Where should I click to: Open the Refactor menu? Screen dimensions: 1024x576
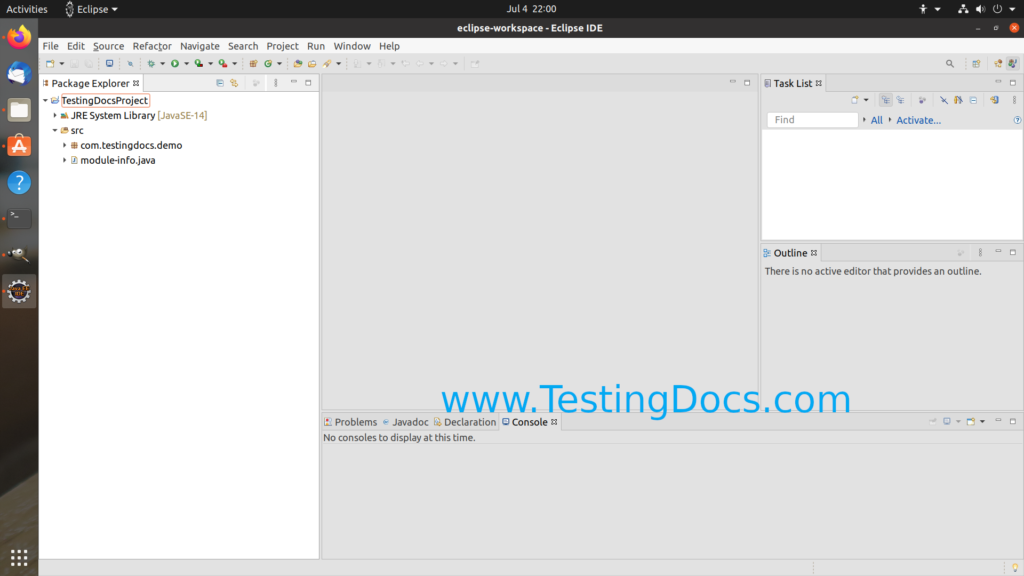pyautogui.click(x=152, y=46)
